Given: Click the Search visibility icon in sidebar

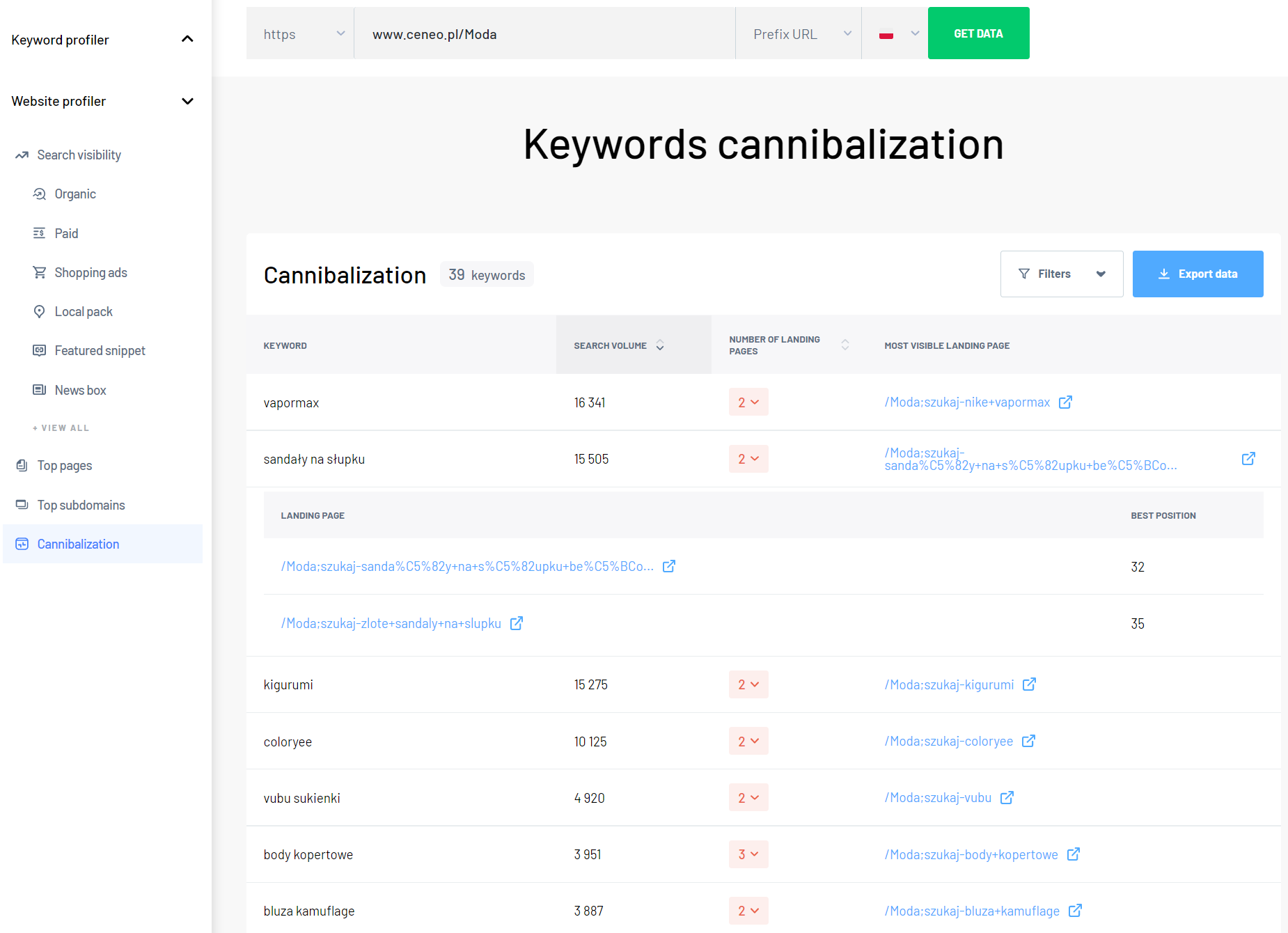Looking at the screenshot, I should click(x=21, y=155).
